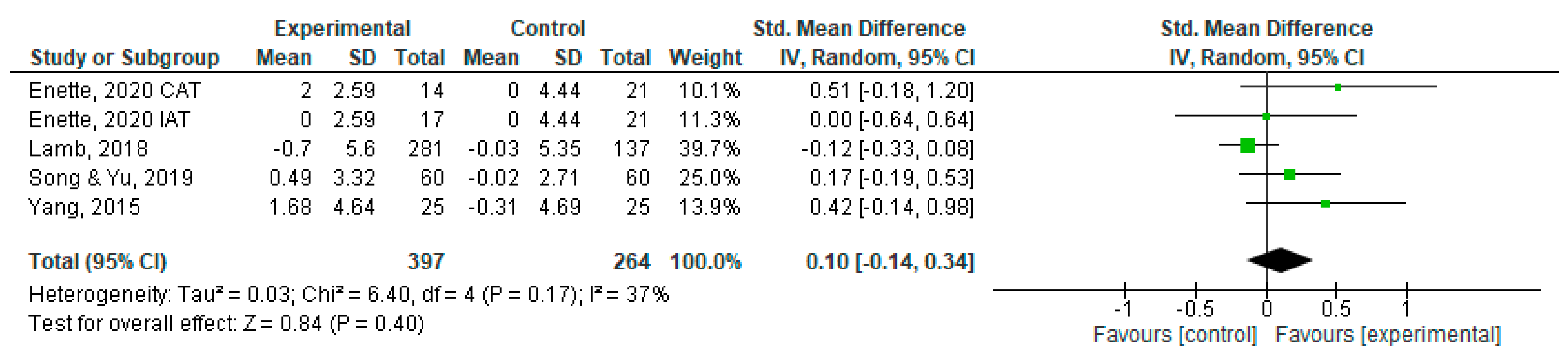
Task: Click the black overall effect diamond
Action: [1279, 261]
